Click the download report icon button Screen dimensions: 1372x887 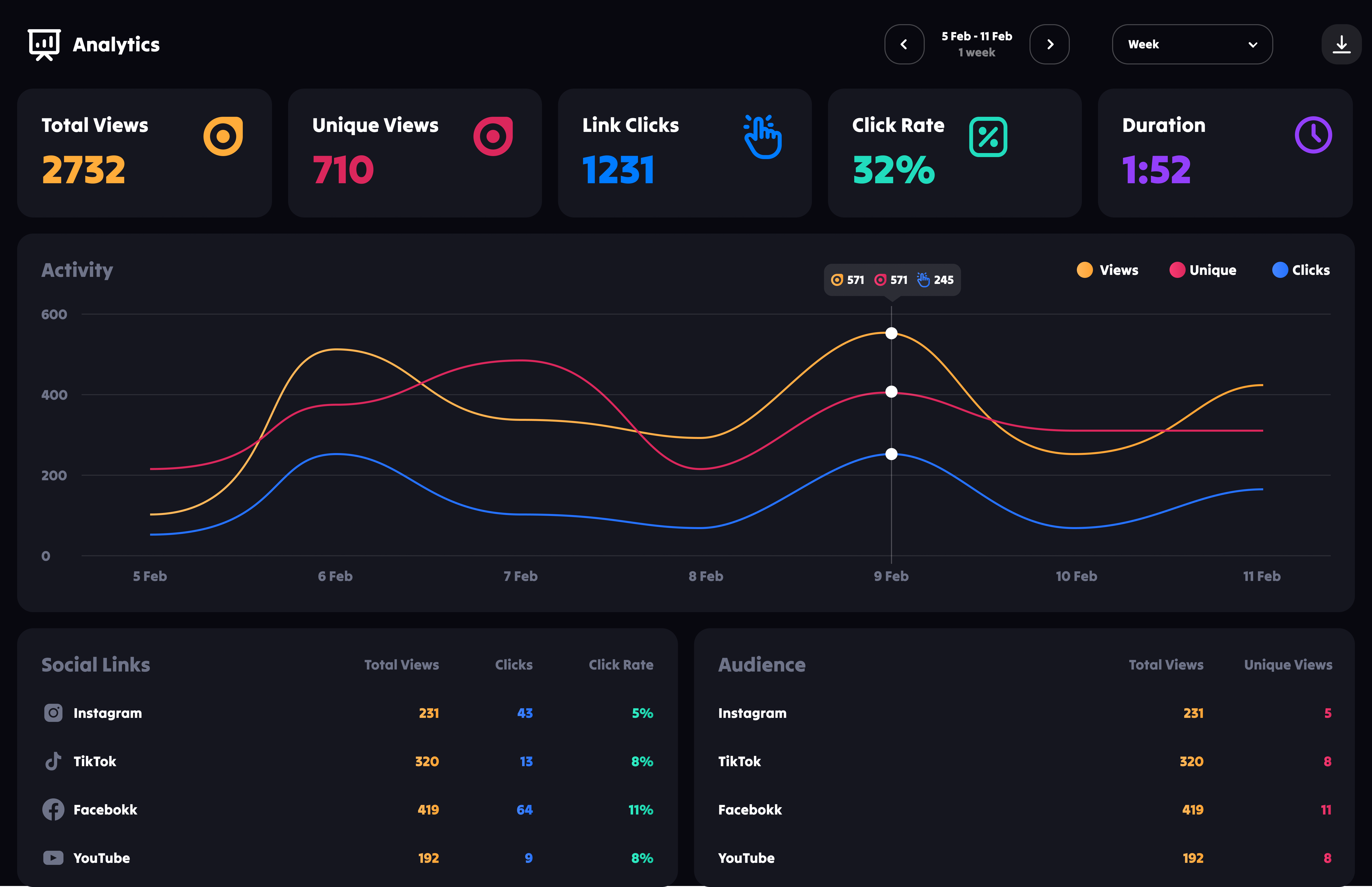[1342, 44]
